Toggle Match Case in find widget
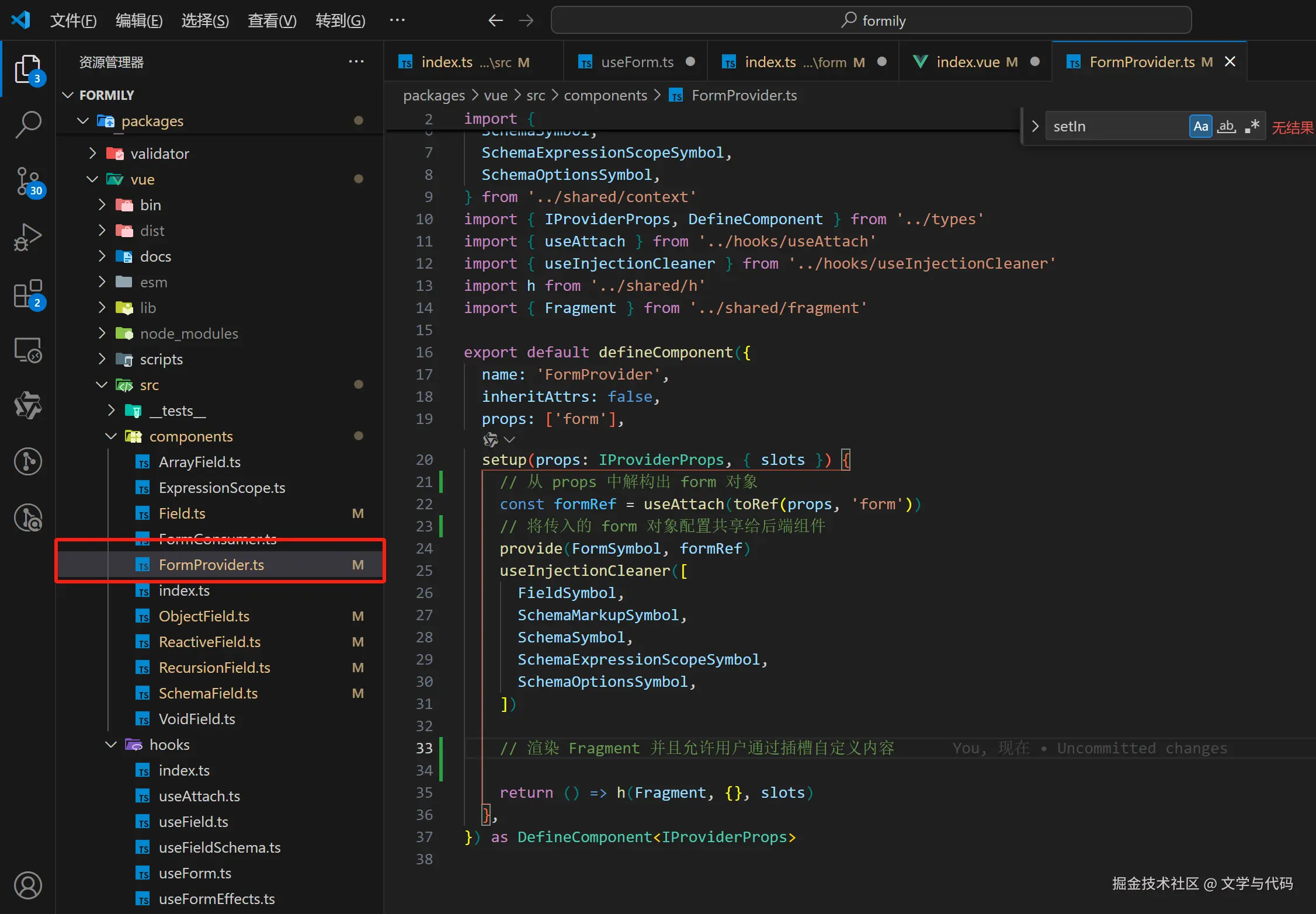1316x914 pixels. tap(1200, 127)
